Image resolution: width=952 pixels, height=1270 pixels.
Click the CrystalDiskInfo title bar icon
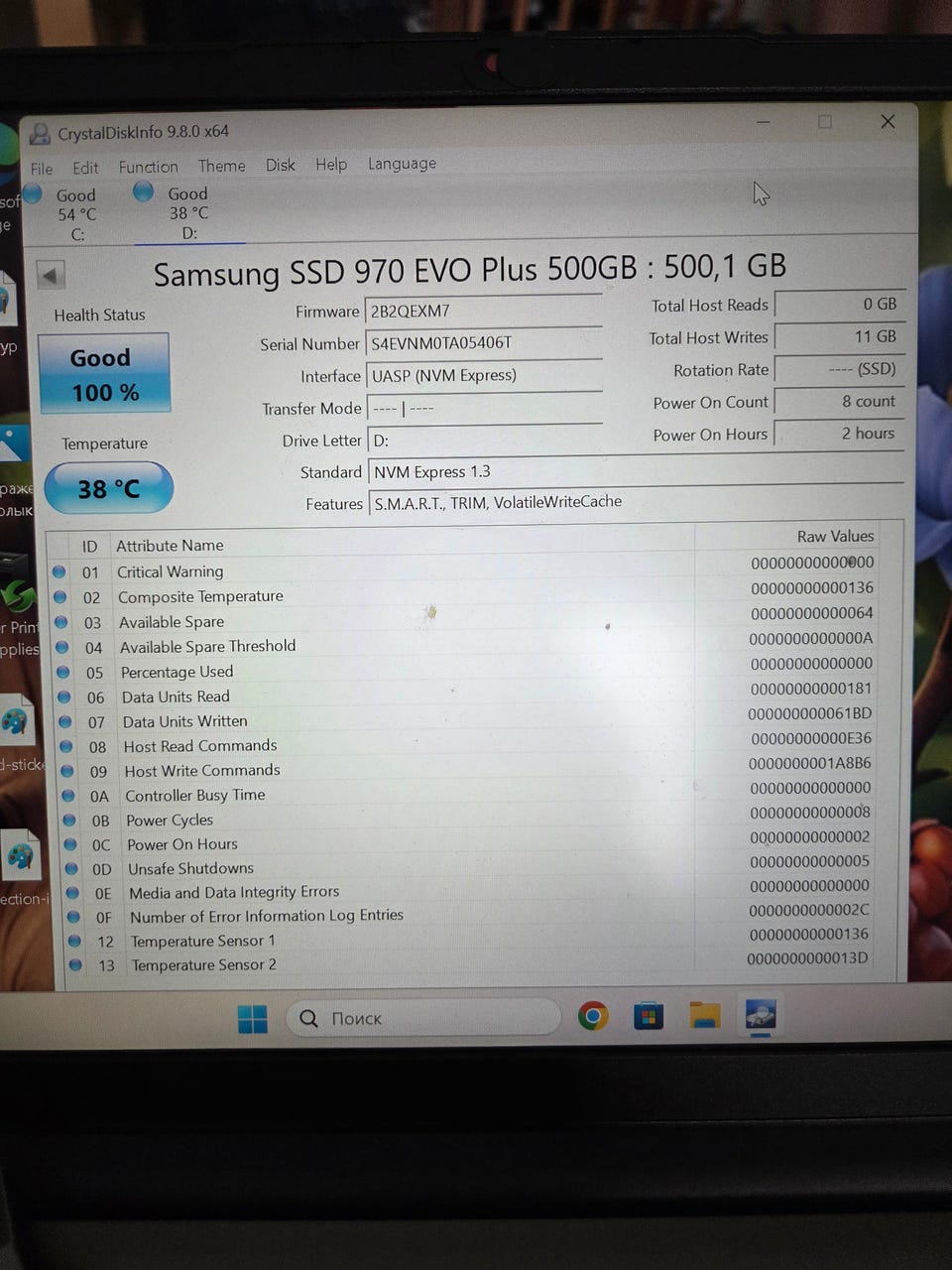tap(40, 134)
